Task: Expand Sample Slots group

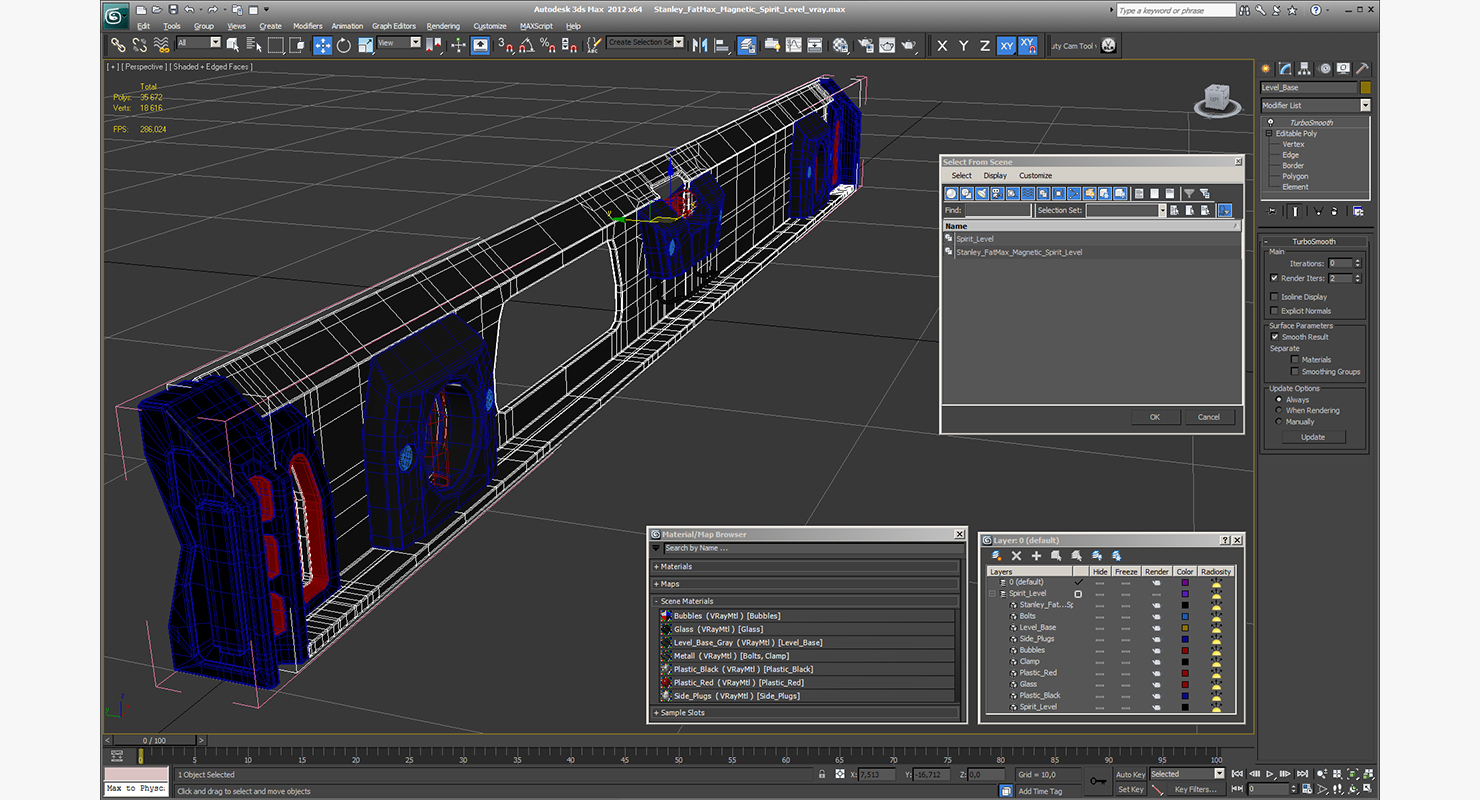Action: 806,713
